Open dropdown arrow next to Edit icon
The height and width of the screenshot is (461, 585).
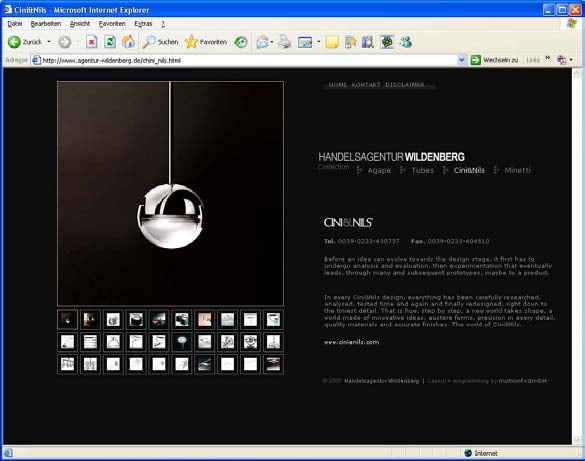tap(318, 42)
